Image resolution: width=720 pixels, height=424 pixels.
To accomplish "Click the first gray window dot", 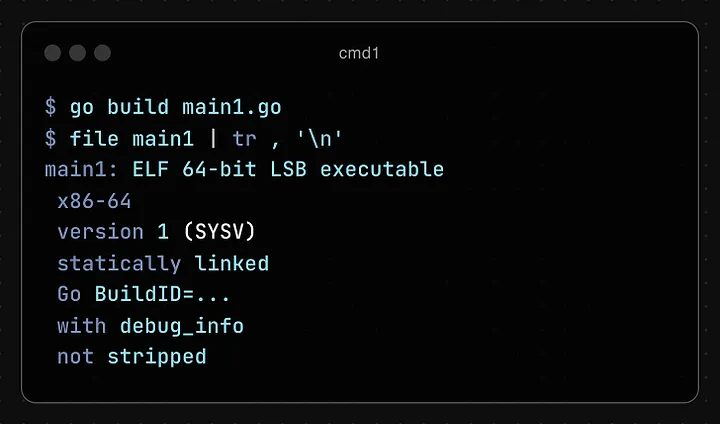I will tap(52, 53).
